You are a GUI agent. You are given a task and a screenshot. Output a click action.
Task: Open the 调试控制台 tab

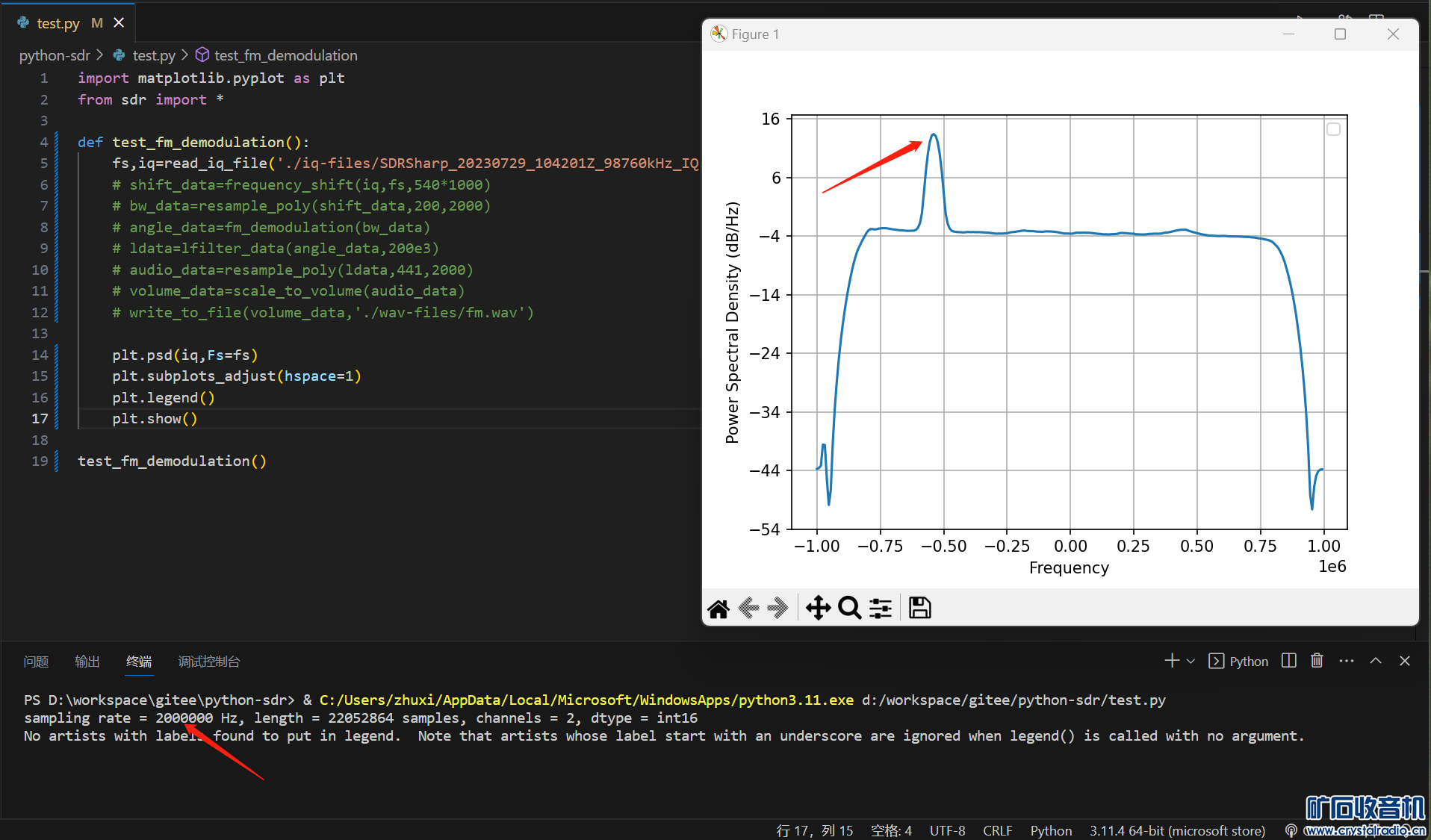point(209,662)
